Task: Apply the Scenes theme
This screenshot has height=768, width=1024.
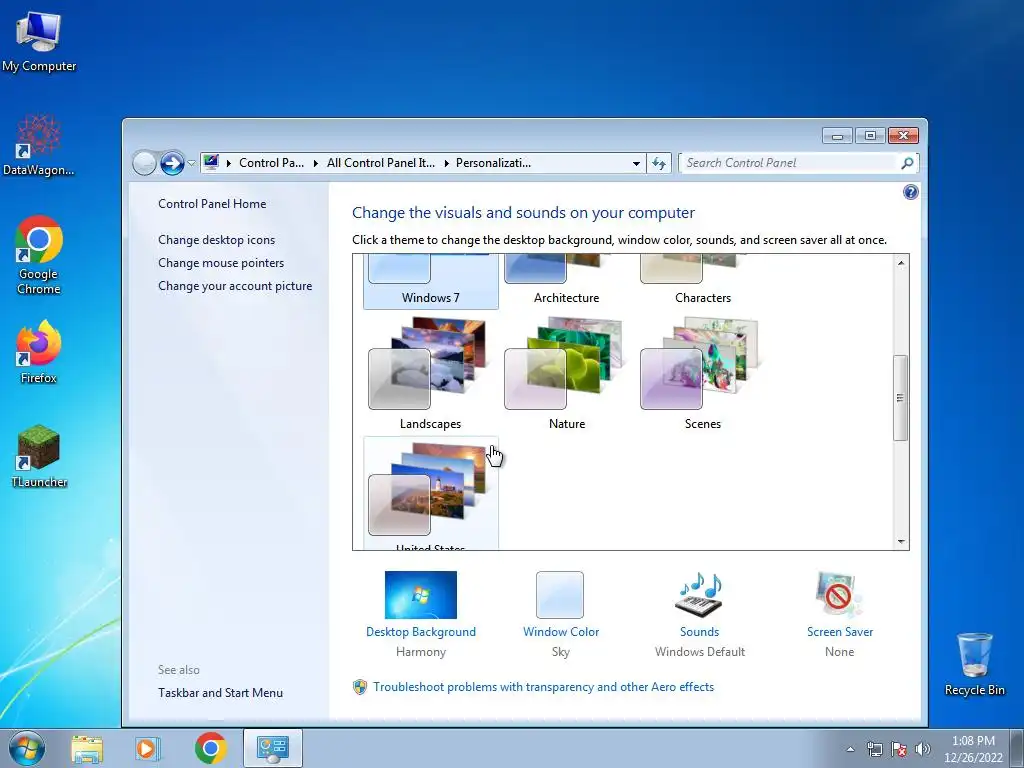Action: tap(703, 373)
